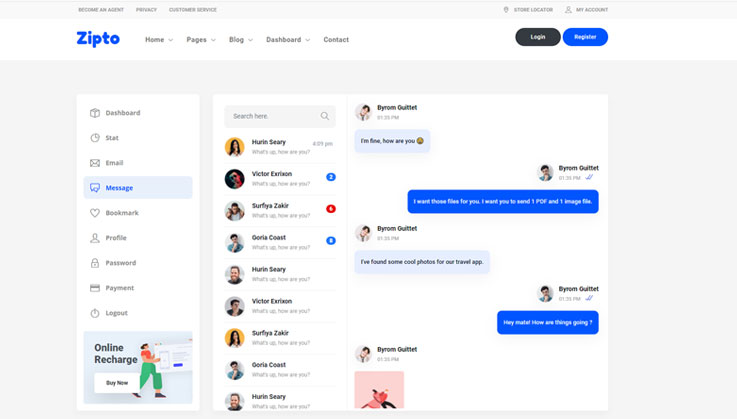Open the Dashboard dropdown in top navigation
737x419 pixels.
287,40
